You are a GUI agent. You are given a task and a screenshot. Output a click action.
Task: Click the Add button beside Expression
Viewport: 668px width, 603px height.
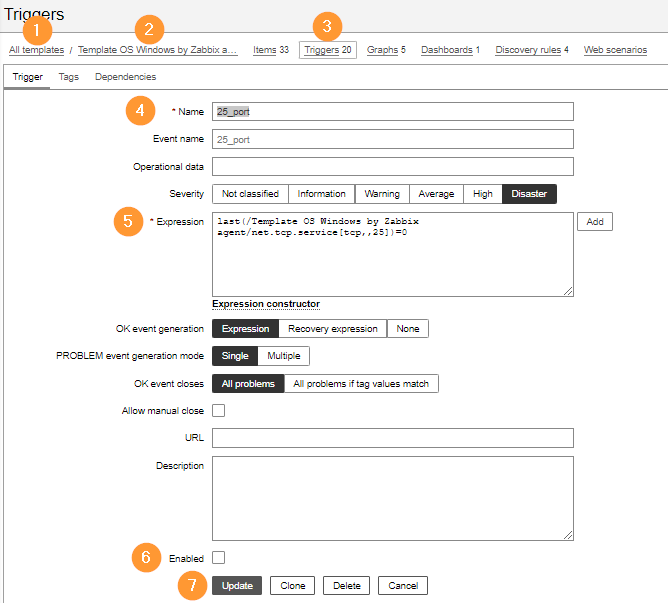tap(595, 222)
